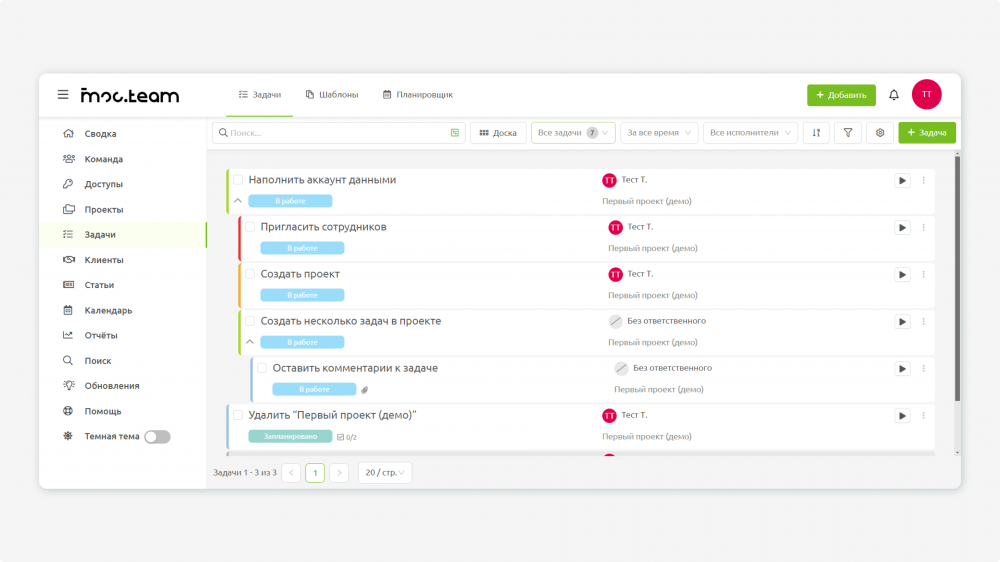Check the Создать проект task checkbox

[x=250, y=274]
